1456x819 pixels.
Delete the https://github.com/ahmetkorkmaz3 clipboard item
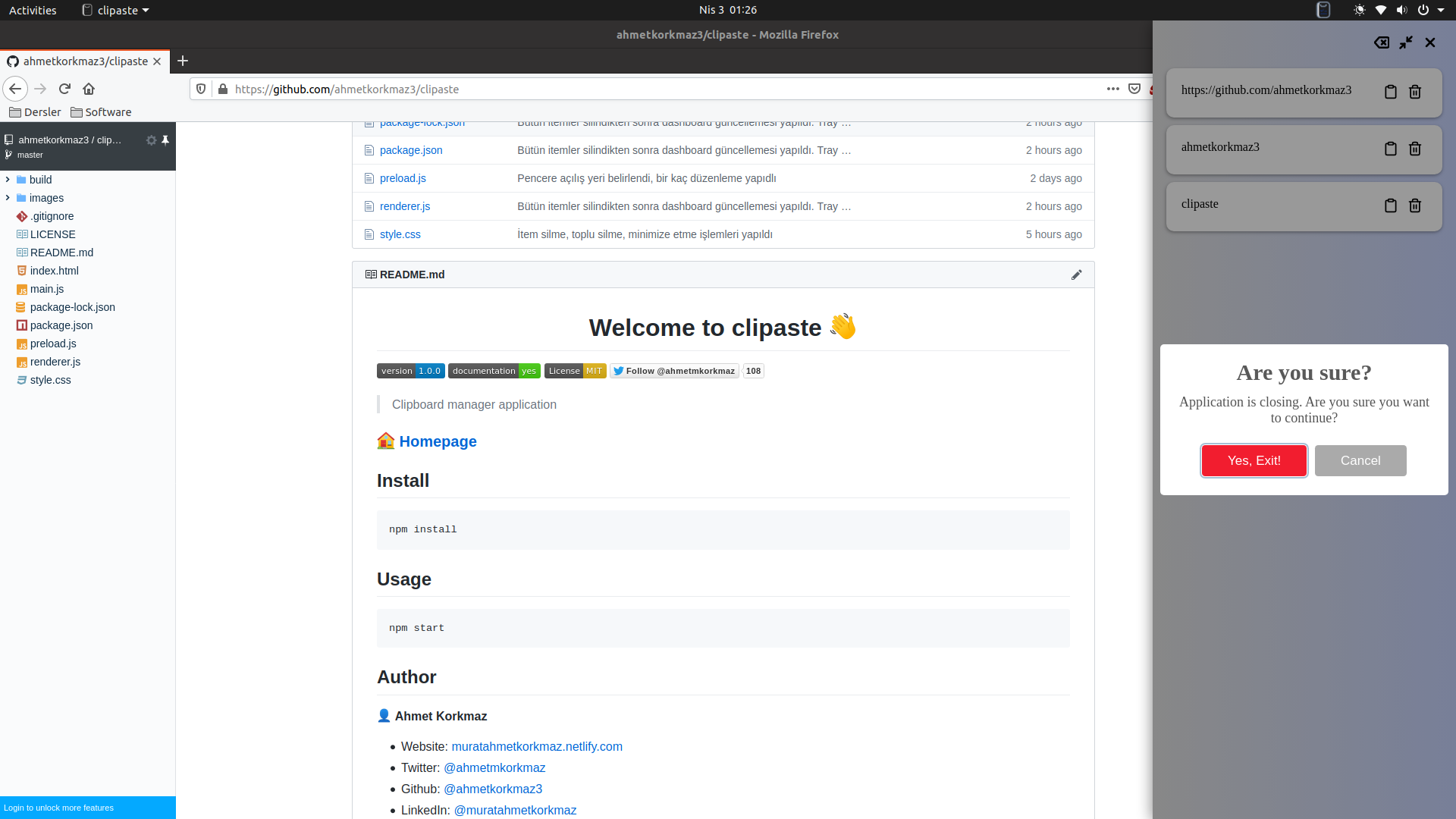click(x=1415, y=92)
